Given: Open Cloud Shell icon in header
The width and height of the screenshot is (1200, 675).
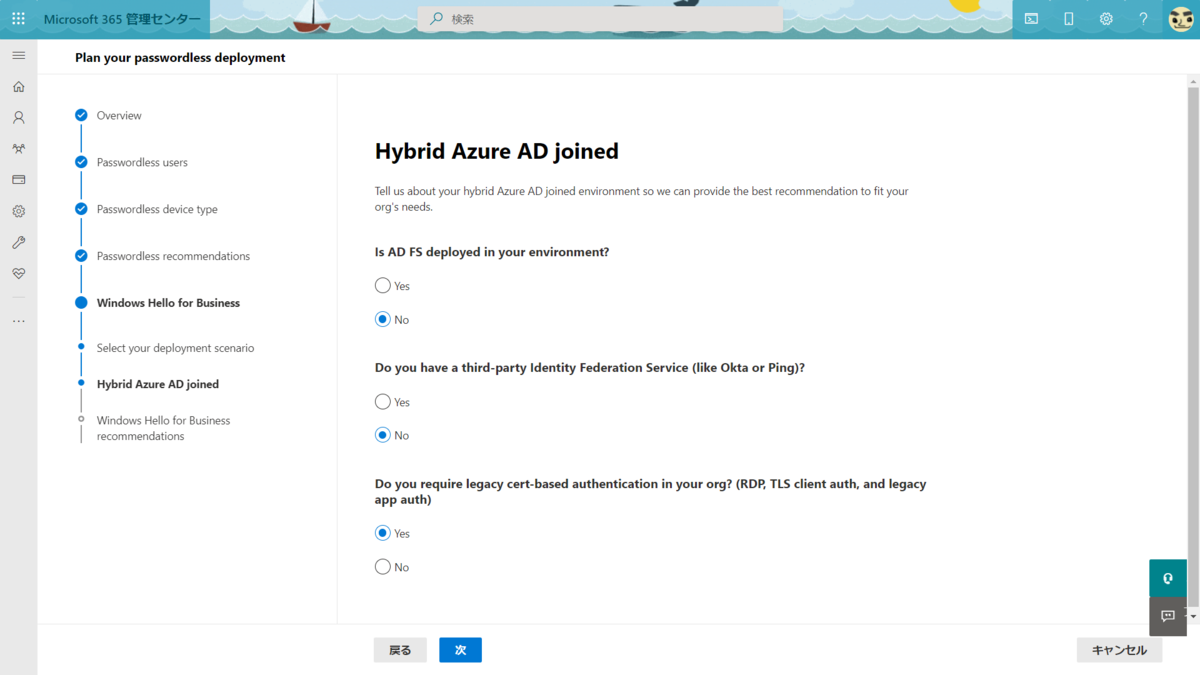Looking at the screenshot, I should [1031, 19].
